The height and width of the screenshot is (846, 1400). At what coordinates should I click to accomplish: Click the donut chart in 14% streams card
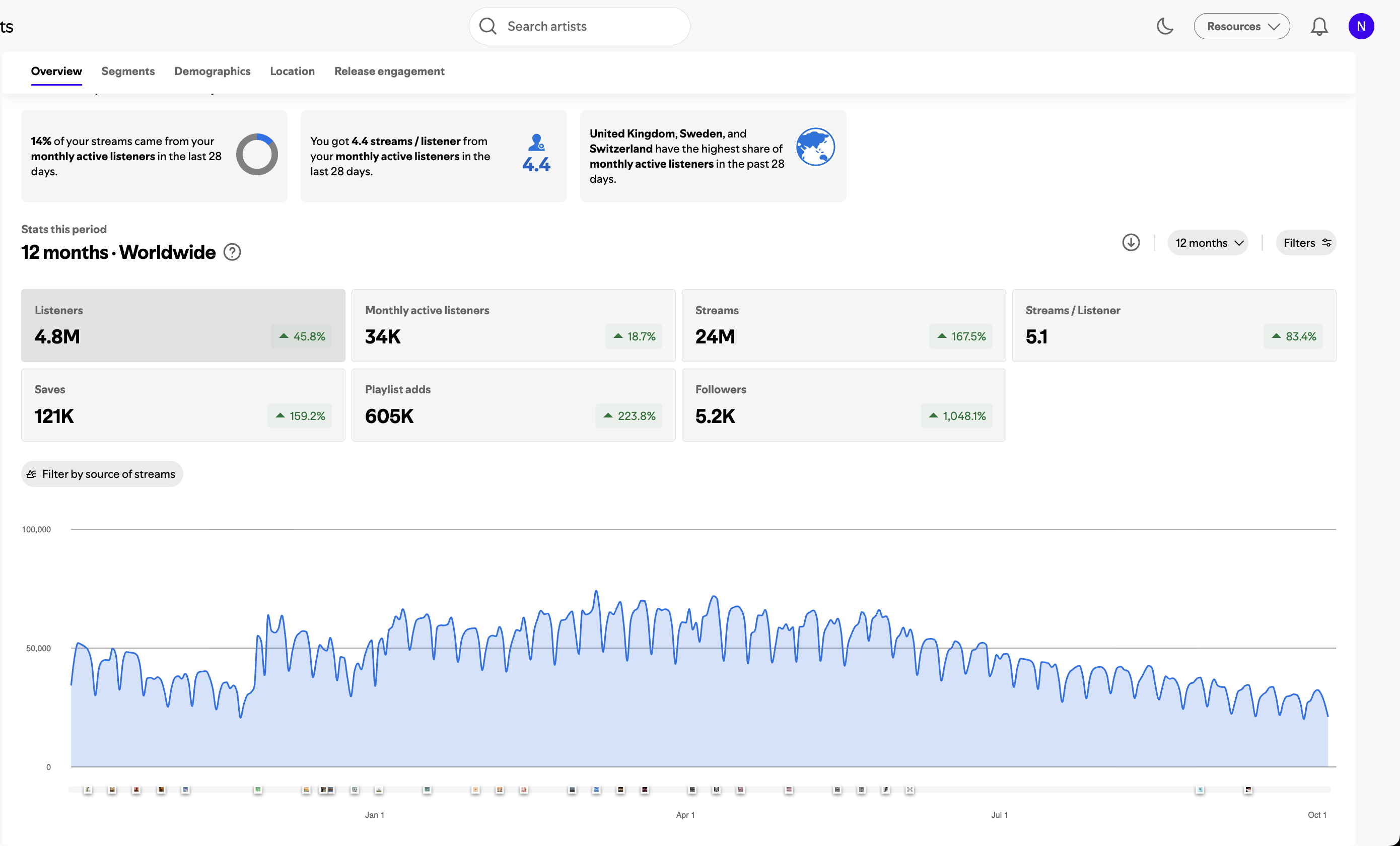pyautogui.click(x=257, y=155)
